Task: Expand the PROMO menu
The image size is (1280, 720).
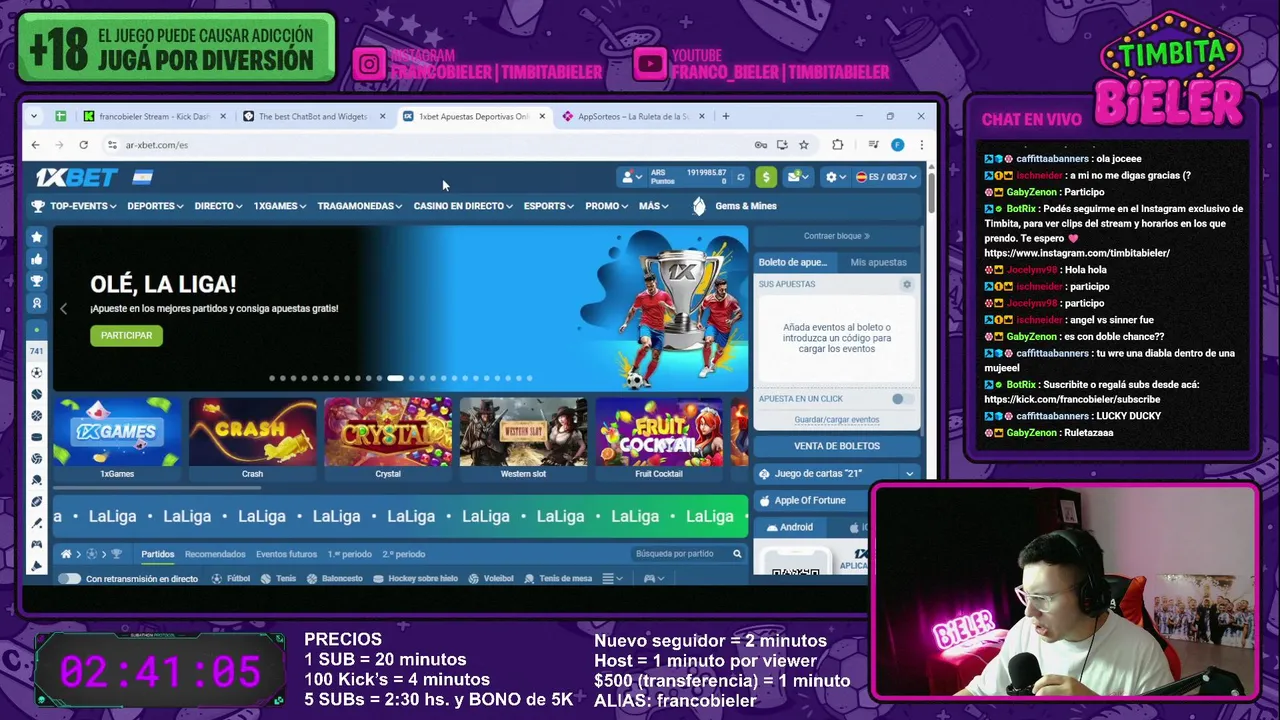Action: 607,206
